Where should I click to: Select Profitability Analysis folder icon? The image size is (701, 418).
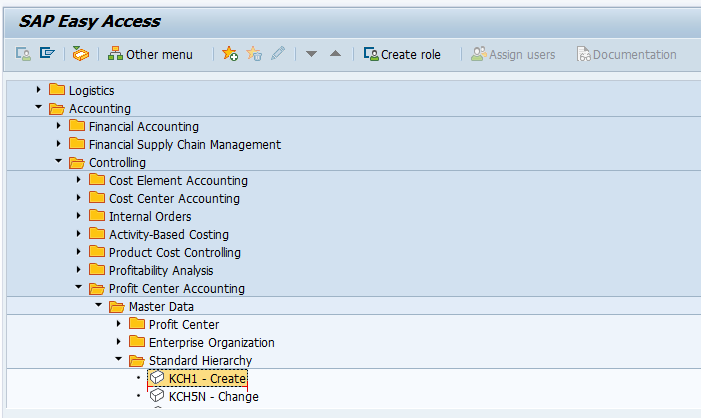[97, 270]
